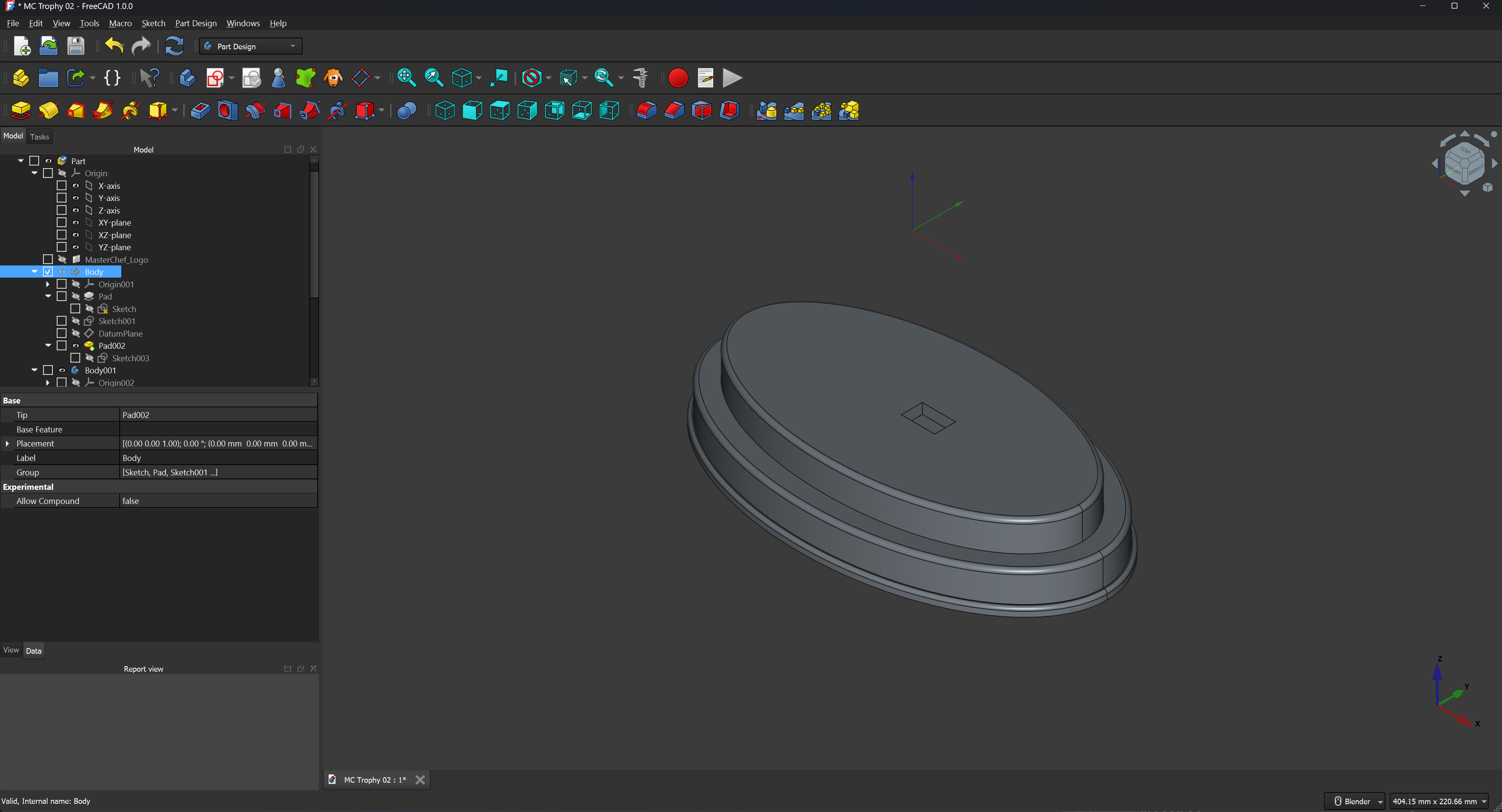The image size is (1502, 812).
Task: Open the Blender navigation style dropdown
Action: pyautogui.click(x=1355, y=801)
